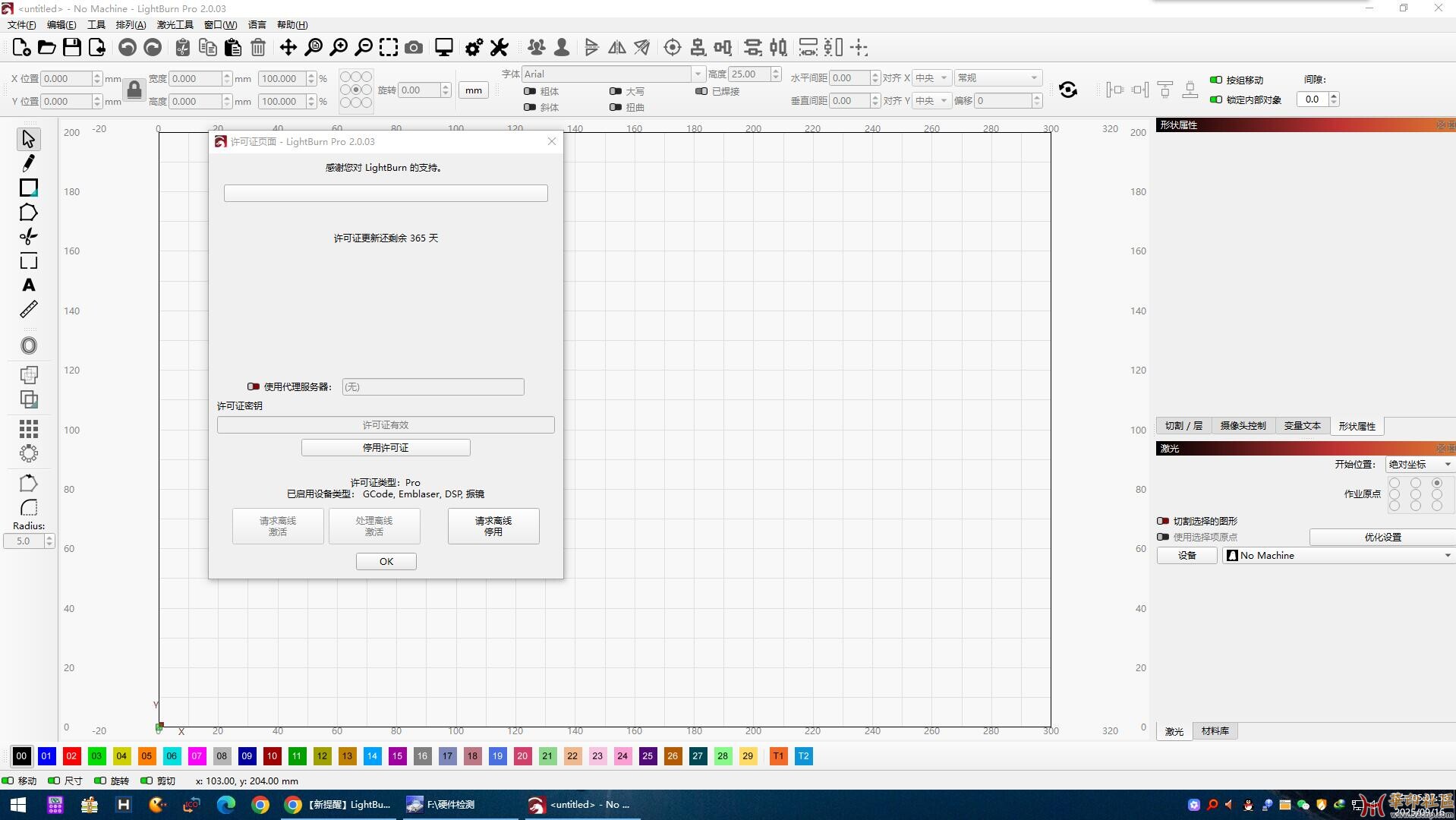Click the spacing 0.0 stepper arrows
1456x820 pixels.
click(x=1334, y=99)
